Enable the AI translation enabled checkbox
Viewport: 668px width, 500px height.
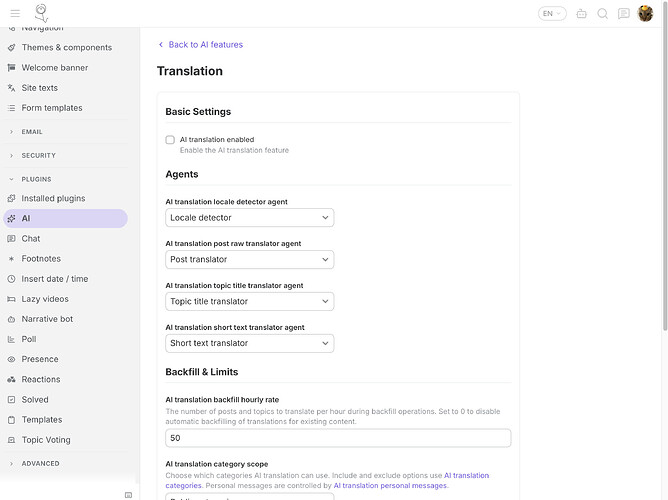[170, 140]
